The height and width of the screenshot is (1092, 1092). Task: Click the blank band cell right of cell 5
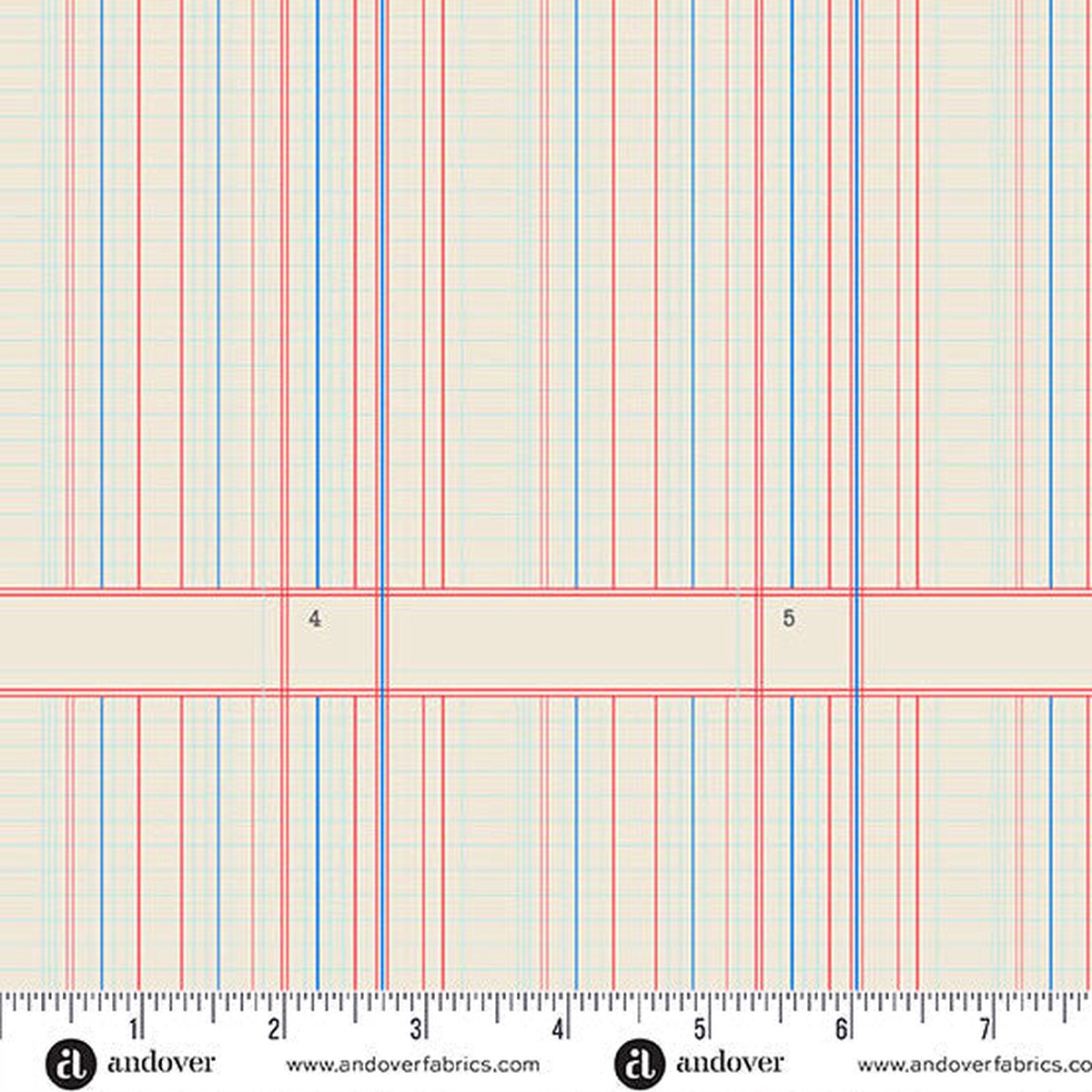pos(976,642)
